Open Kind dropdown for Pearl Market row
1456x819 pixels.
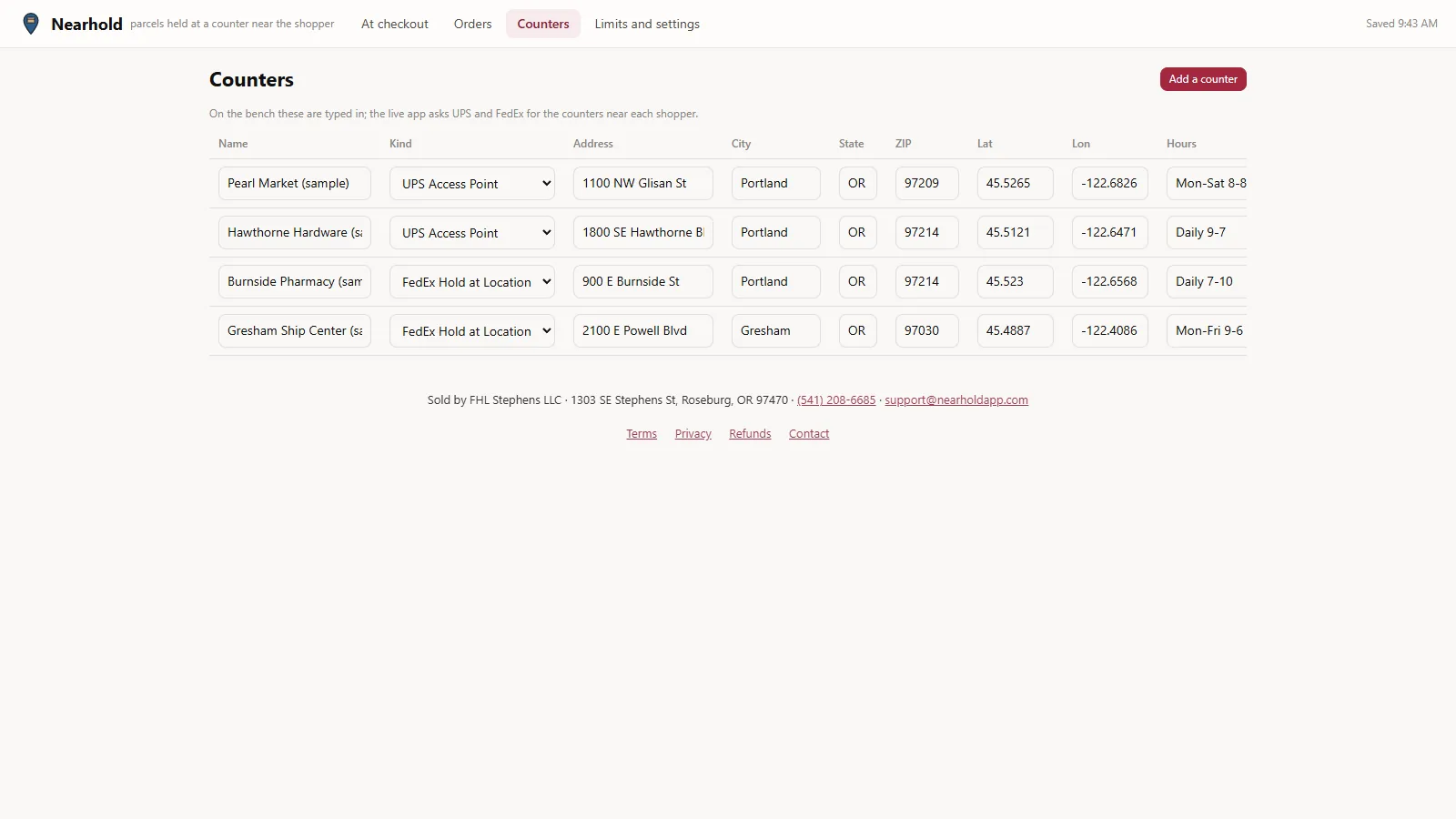[x=472, y=183]
